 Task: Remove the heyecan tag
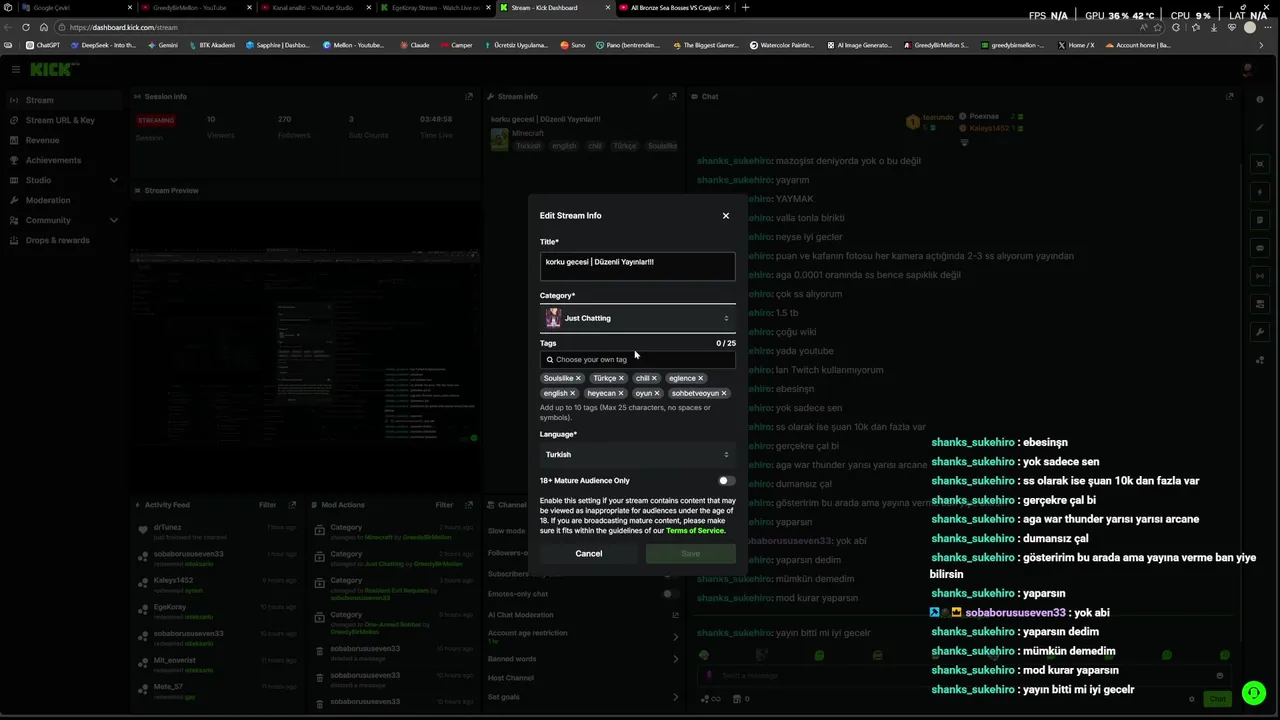[x=620, y=393]
